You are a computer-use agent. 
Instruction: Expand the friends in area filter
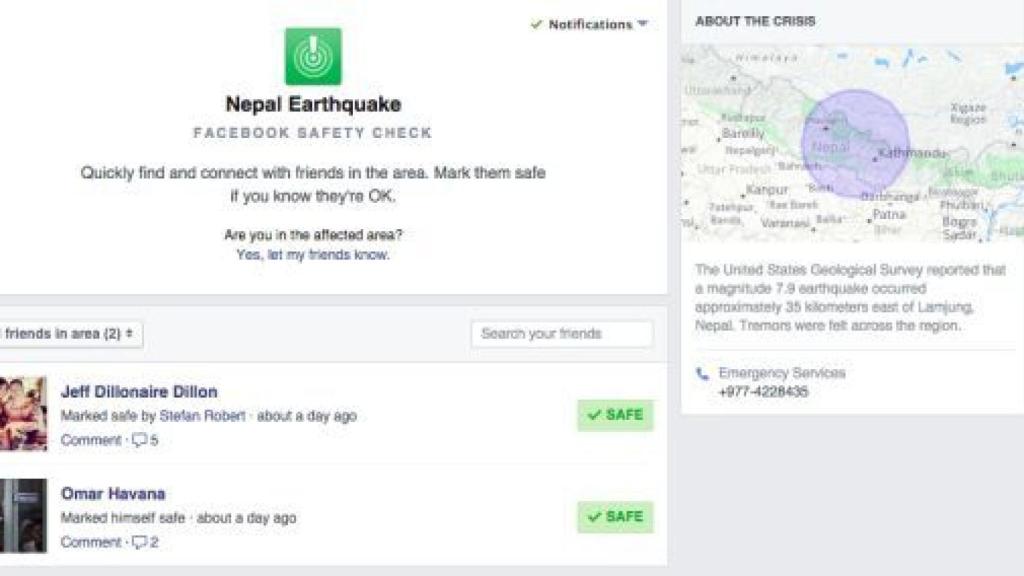70,334
